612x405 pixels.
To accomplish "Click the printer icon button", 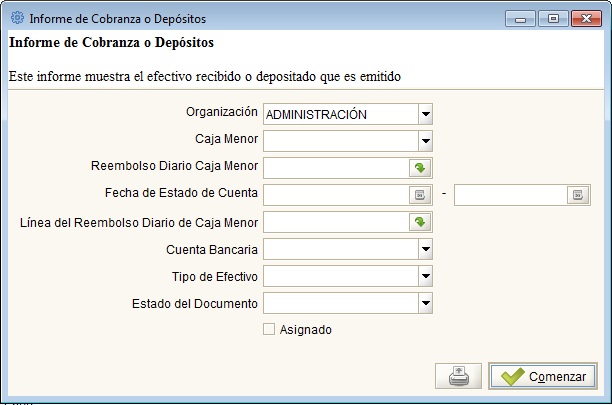I will point(458,376).
